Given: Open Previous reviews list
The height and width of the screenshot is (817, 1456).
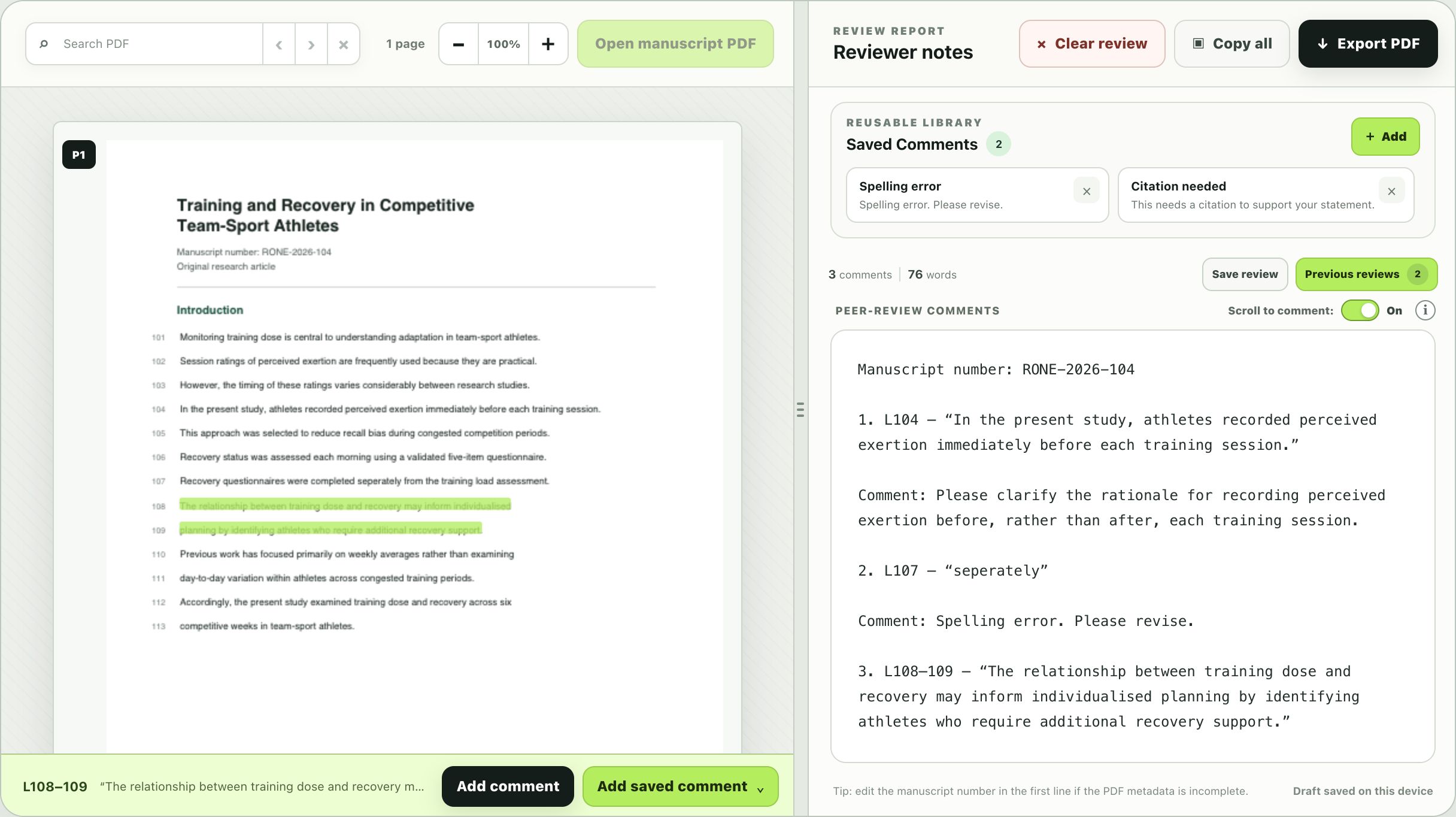Looking at the screenshot, I should (x=1366, y=274).
